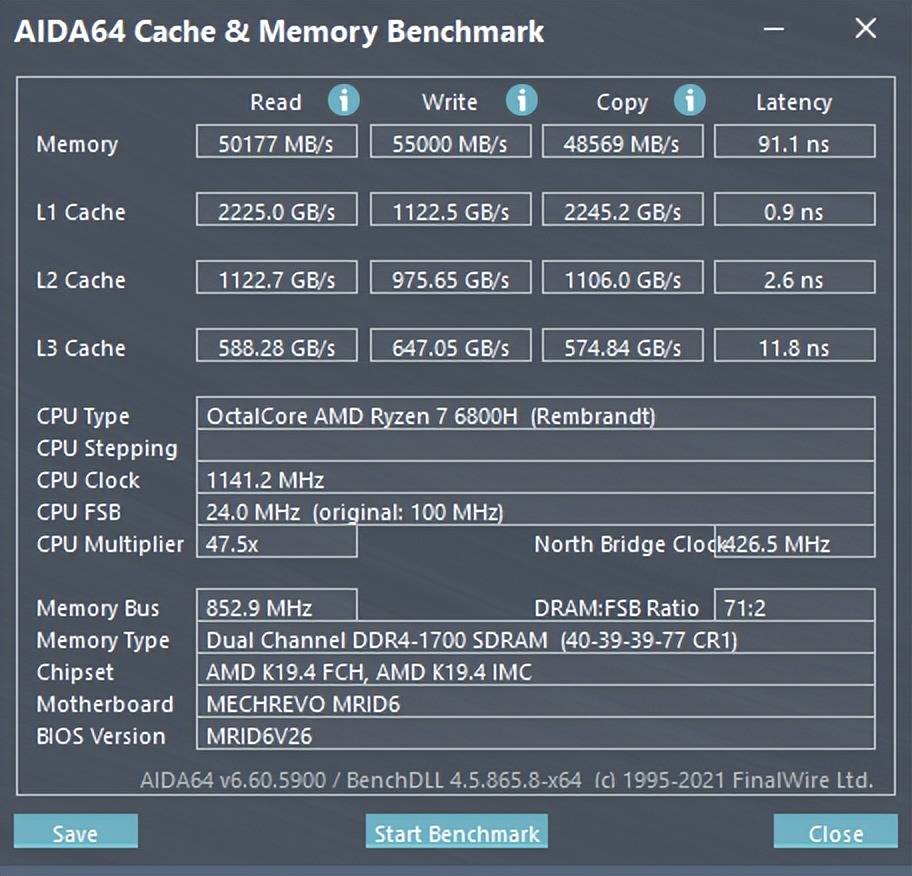Click the Save button
The image size is (912, 876).
pyautogui.click(x=74, y=831)
